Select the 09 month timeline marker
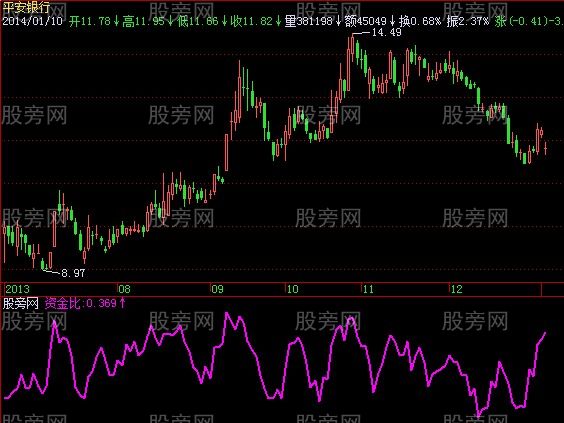 tap(217, 289)
